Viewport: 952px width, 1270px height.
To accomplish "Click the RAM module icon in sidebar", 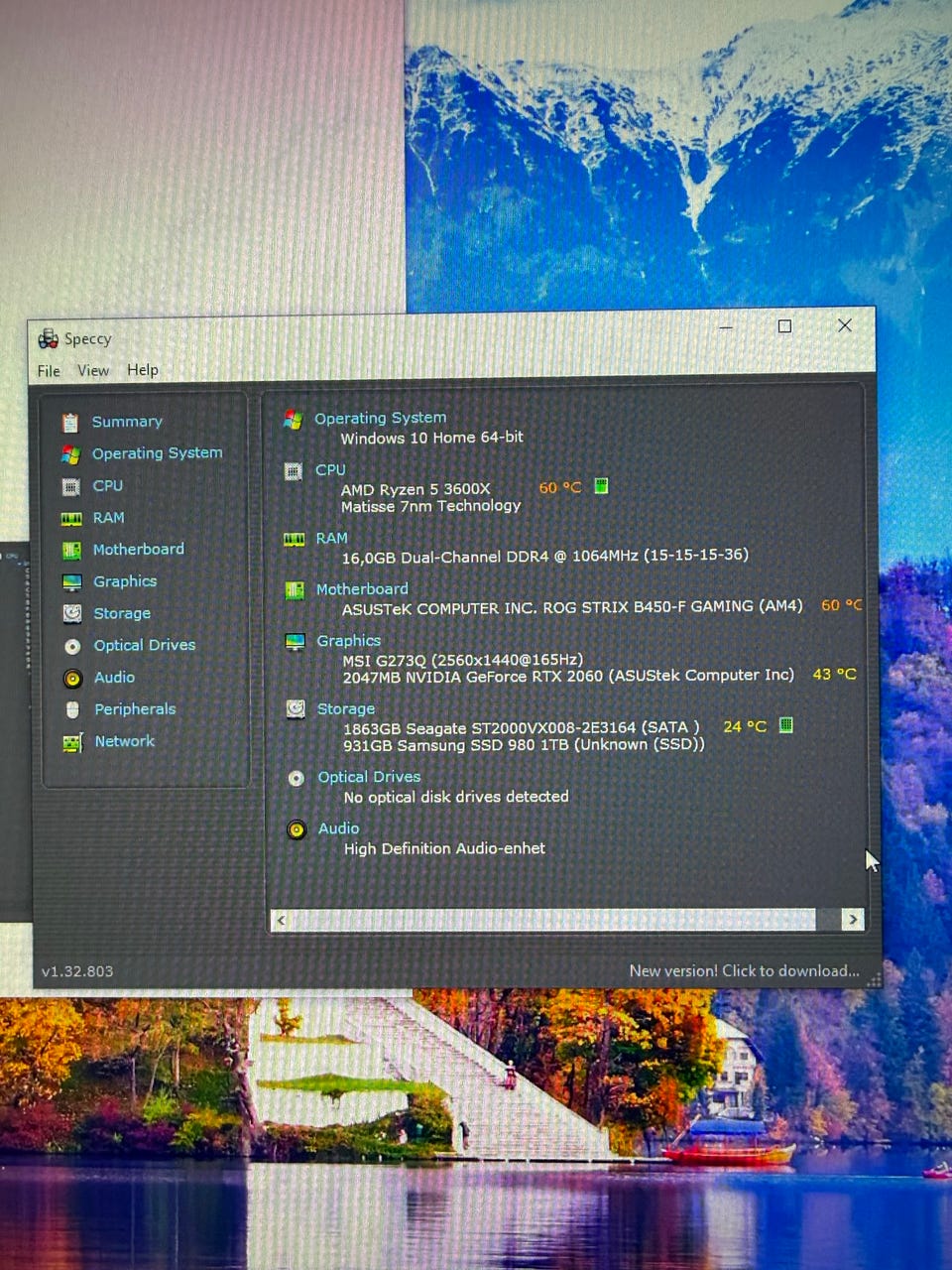I will coord(71,519).
